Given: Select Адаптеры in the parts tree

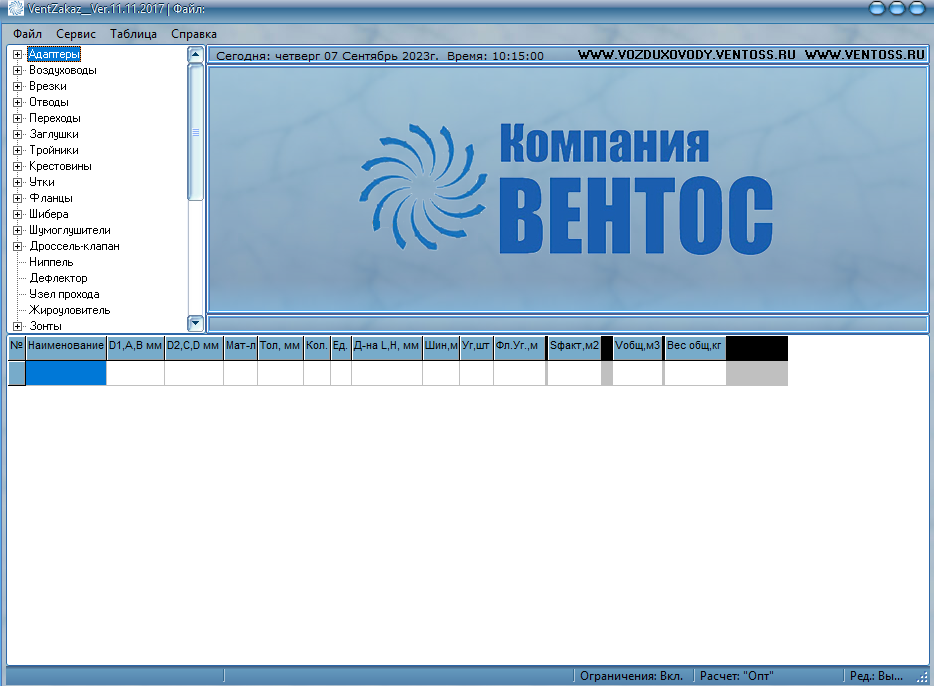Looking at the screenshot, I should pos(54,54).
